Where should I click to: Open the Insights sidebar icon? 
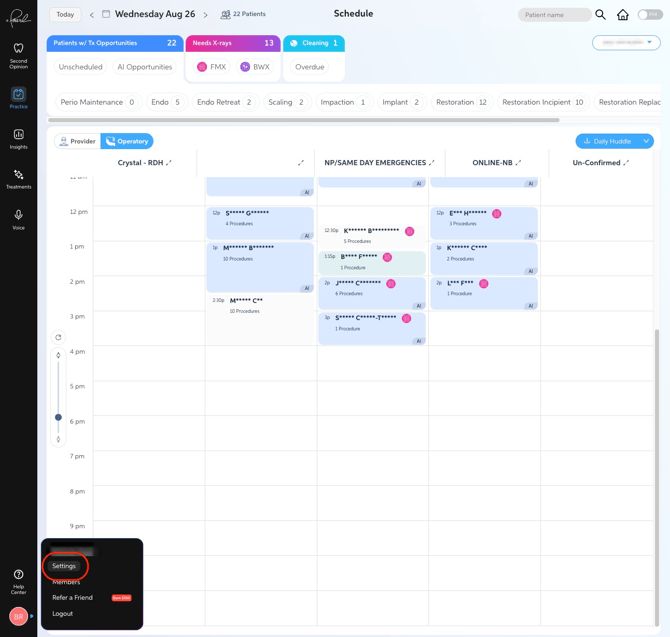point(18,135)
